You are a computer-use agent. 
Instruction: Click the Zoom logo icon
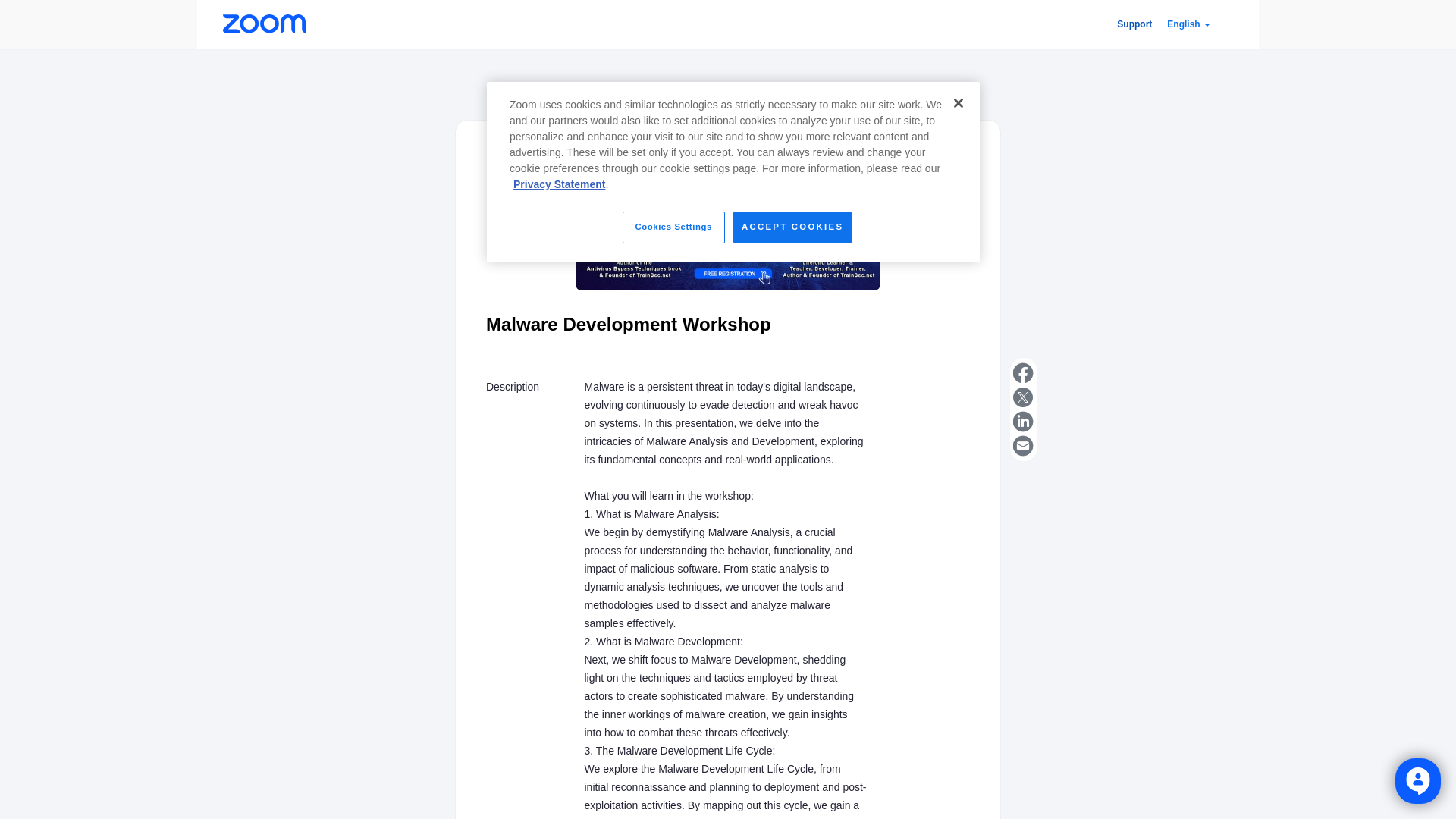[x=264, y=24]
